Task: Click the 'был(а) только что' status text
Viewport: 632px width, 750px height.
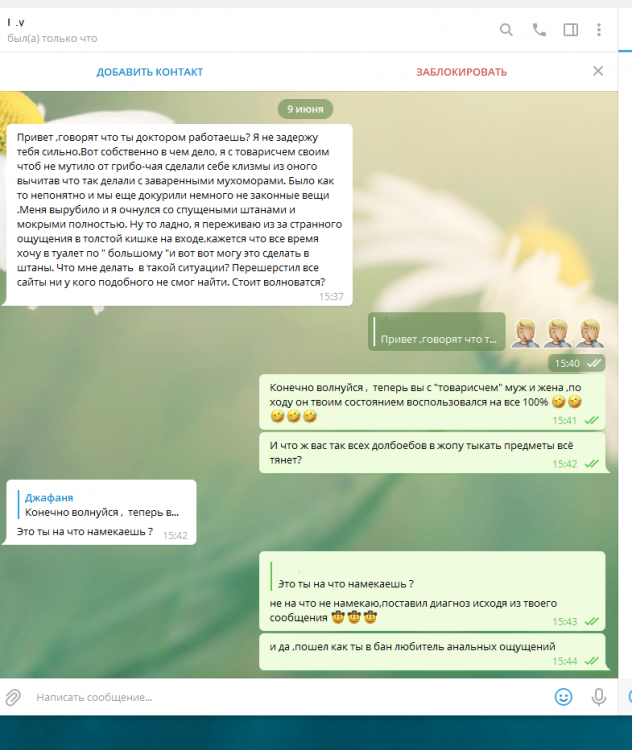Action: (x=52, y=38)
